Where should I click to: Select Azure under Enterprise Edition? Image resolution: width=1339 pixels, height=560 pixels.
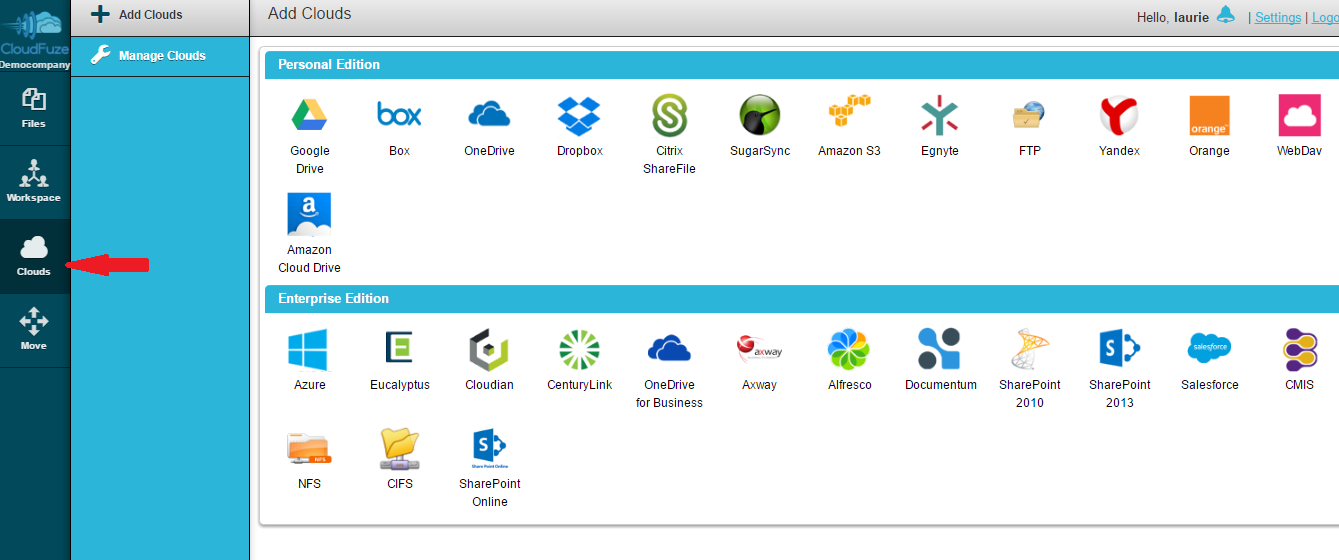point(308,350)
